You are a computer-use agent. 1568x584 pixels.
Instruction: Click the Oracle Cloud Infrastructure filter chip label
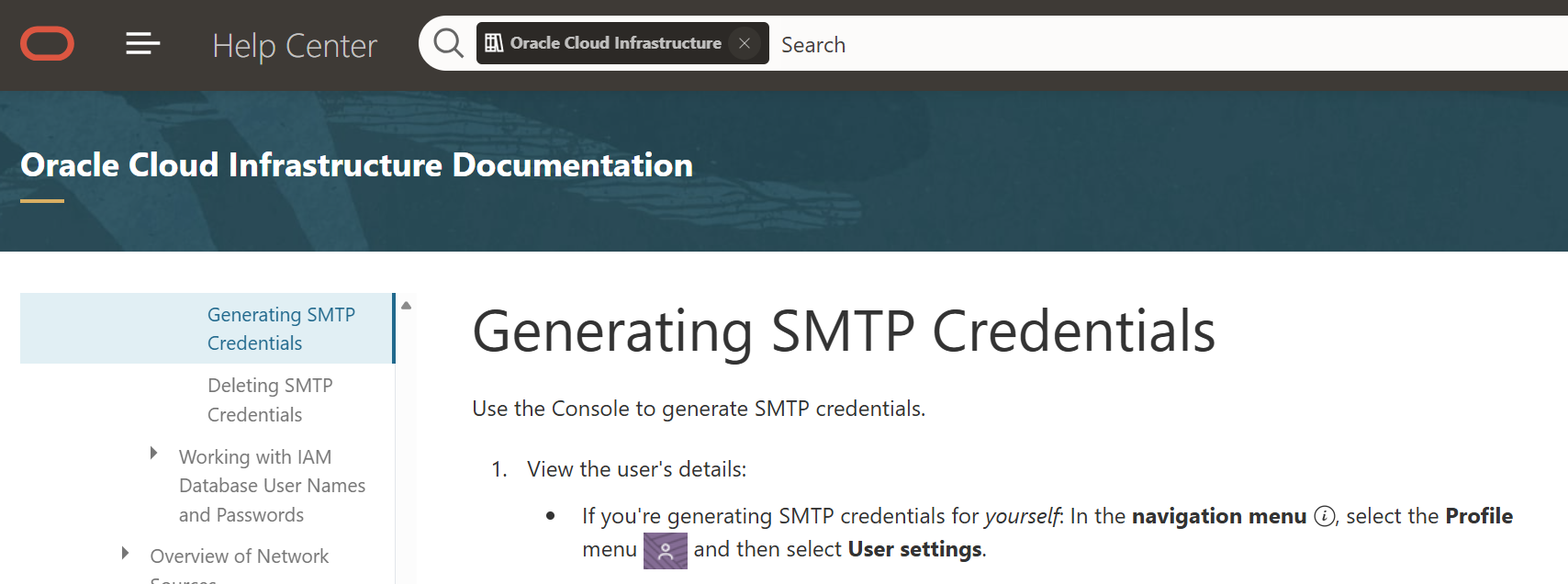pos(615,43)
